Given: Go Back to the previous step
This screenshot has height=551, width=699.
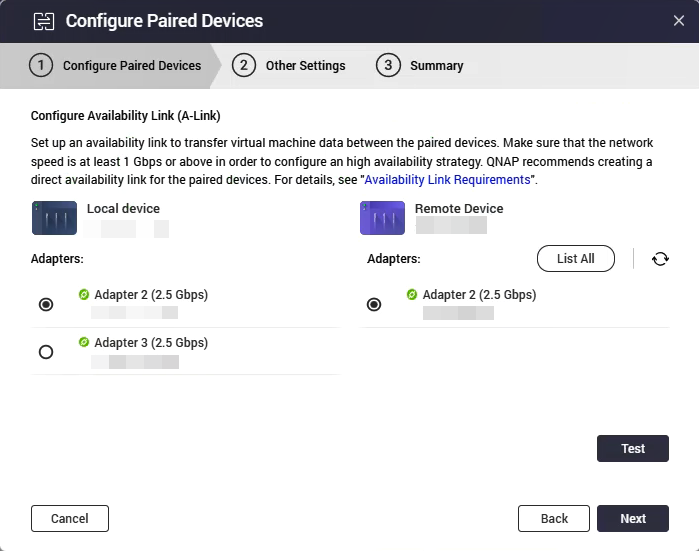Looking at the screenshot, I should tap(553, 519).
